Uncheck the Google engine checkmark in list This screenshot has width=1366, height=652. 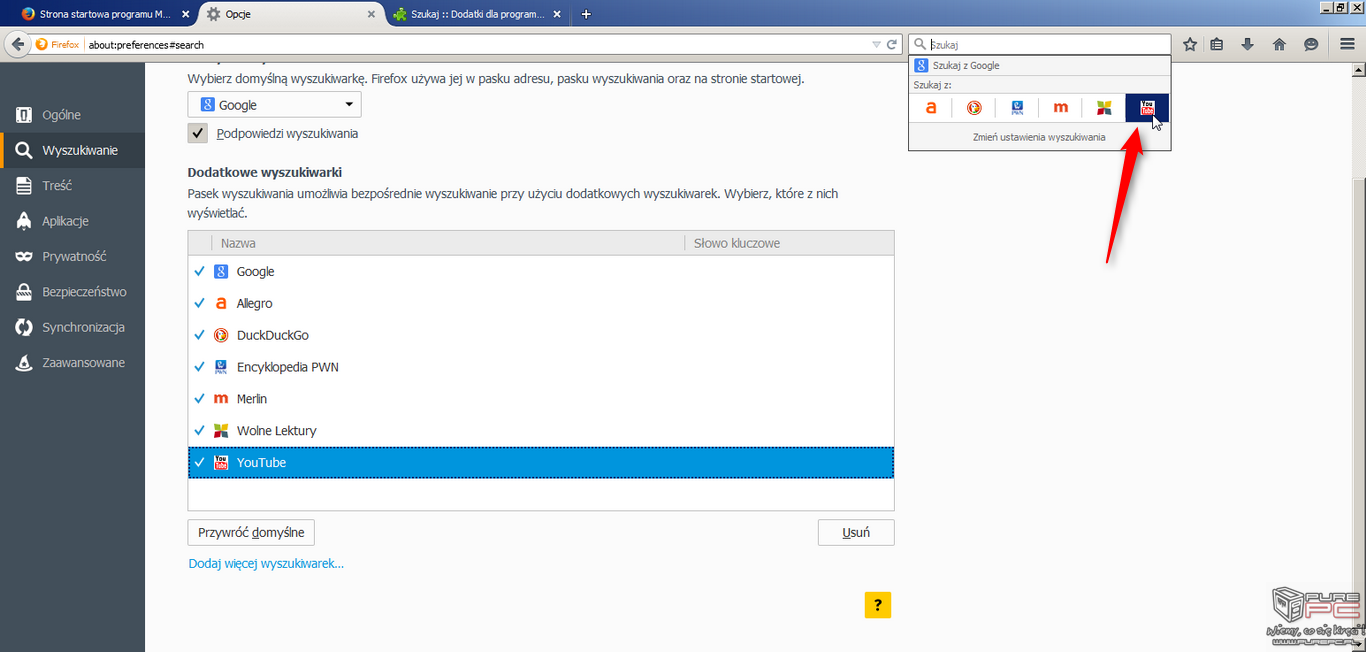[200, 272]
